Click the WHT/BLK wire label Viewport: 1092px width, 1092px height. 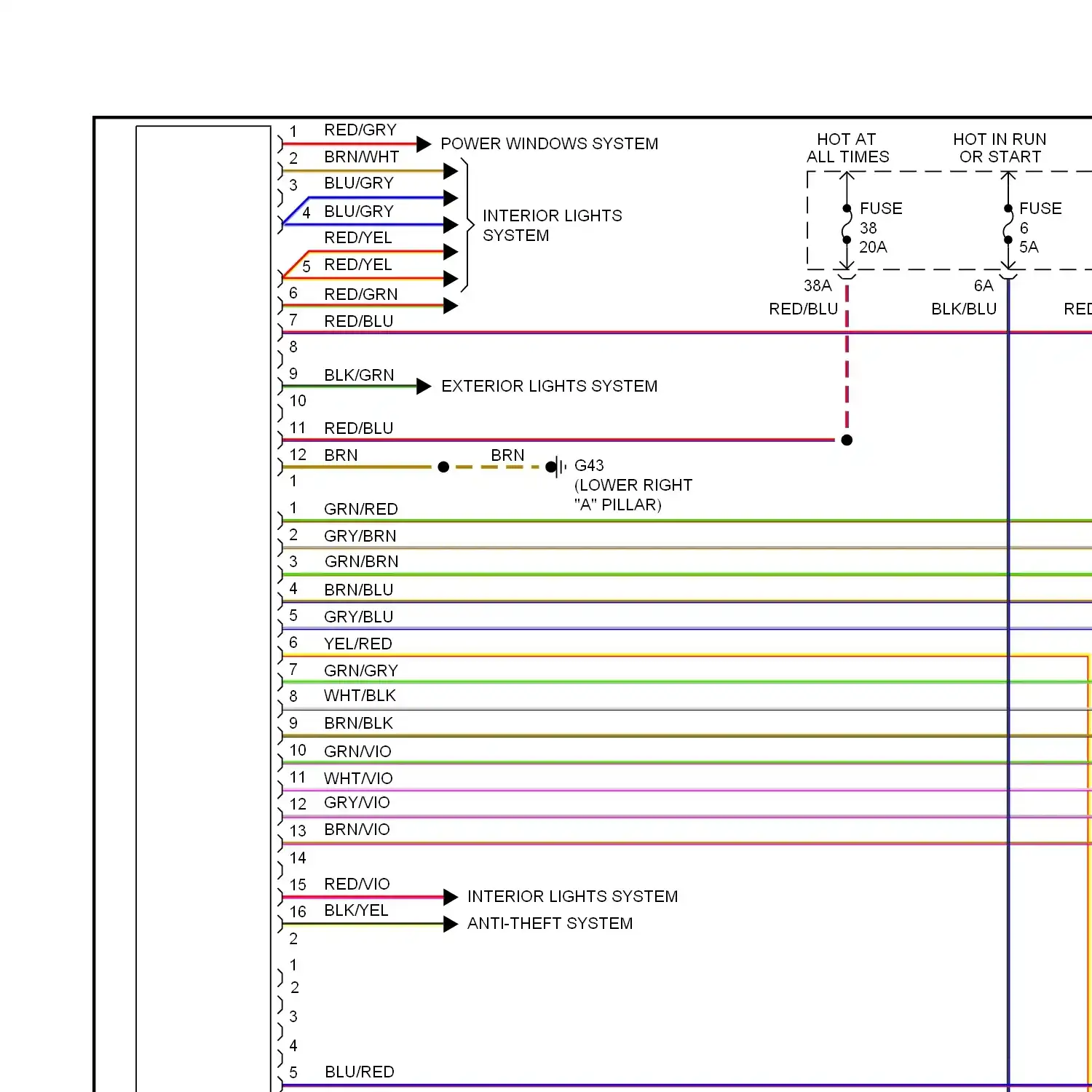(360, 695)
